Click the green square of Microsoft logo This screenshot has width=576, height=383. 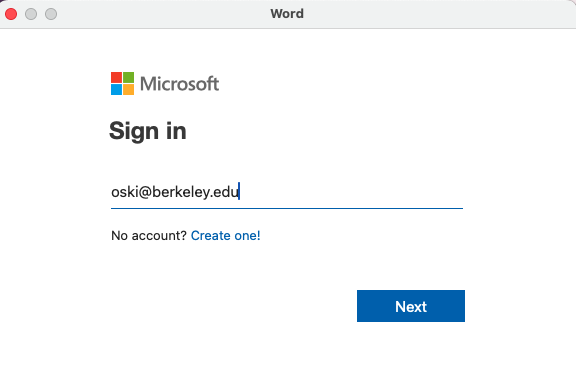128,77
